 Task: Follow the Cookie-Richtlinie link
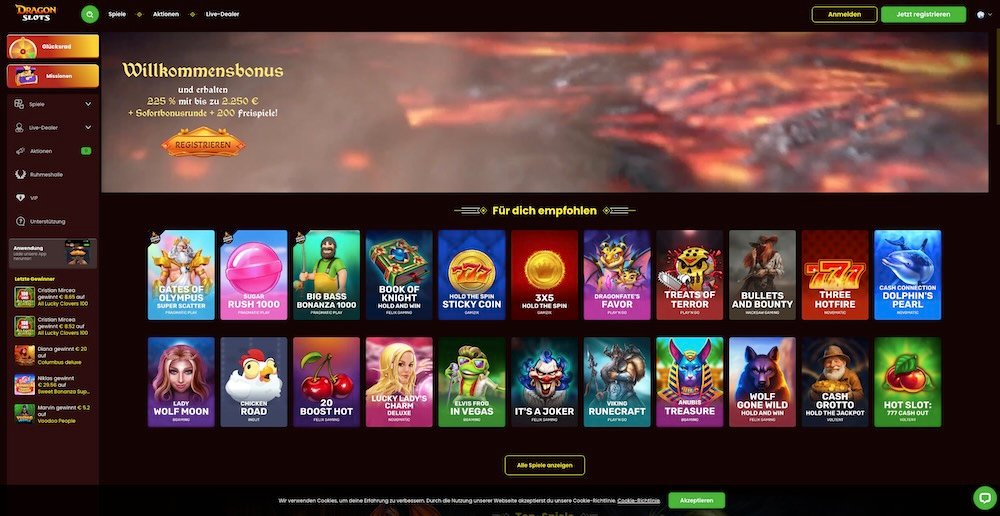pyautogui.click(x=638, y=501)
